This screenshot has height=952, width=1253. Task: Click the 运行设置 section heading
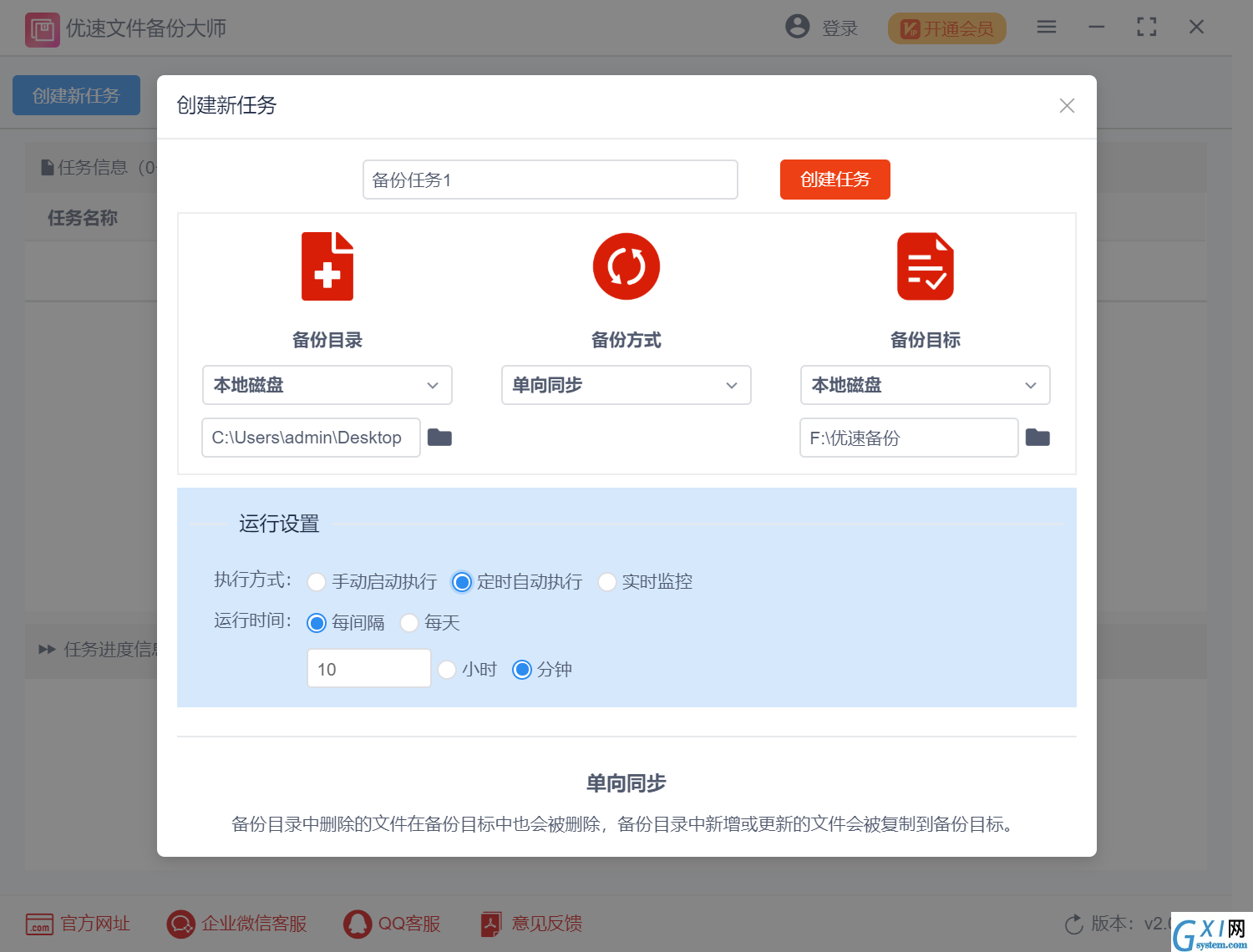pyautogui.click(x=279, y=524)
